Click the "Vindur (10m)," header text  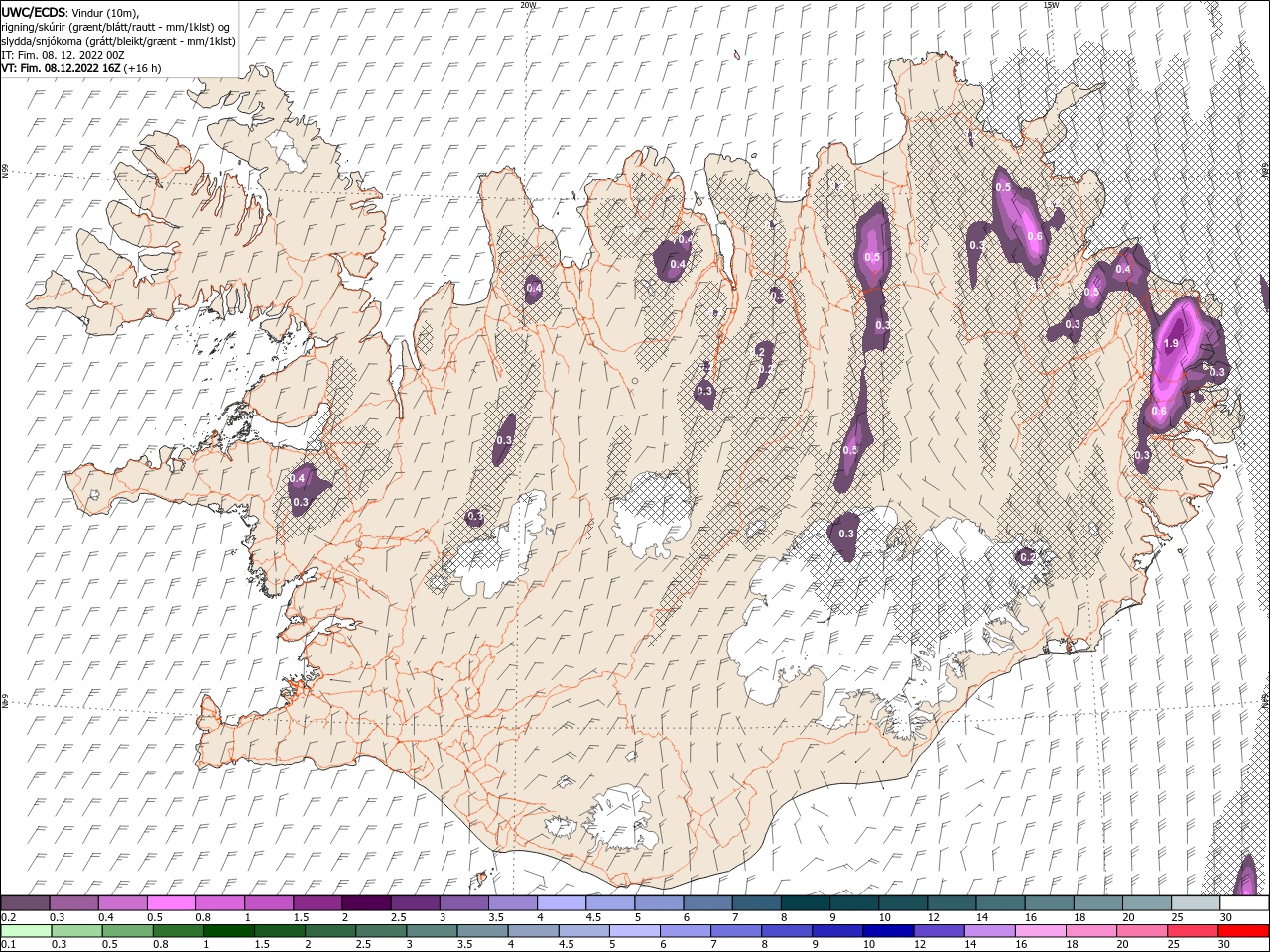click(x=106, y=12)
